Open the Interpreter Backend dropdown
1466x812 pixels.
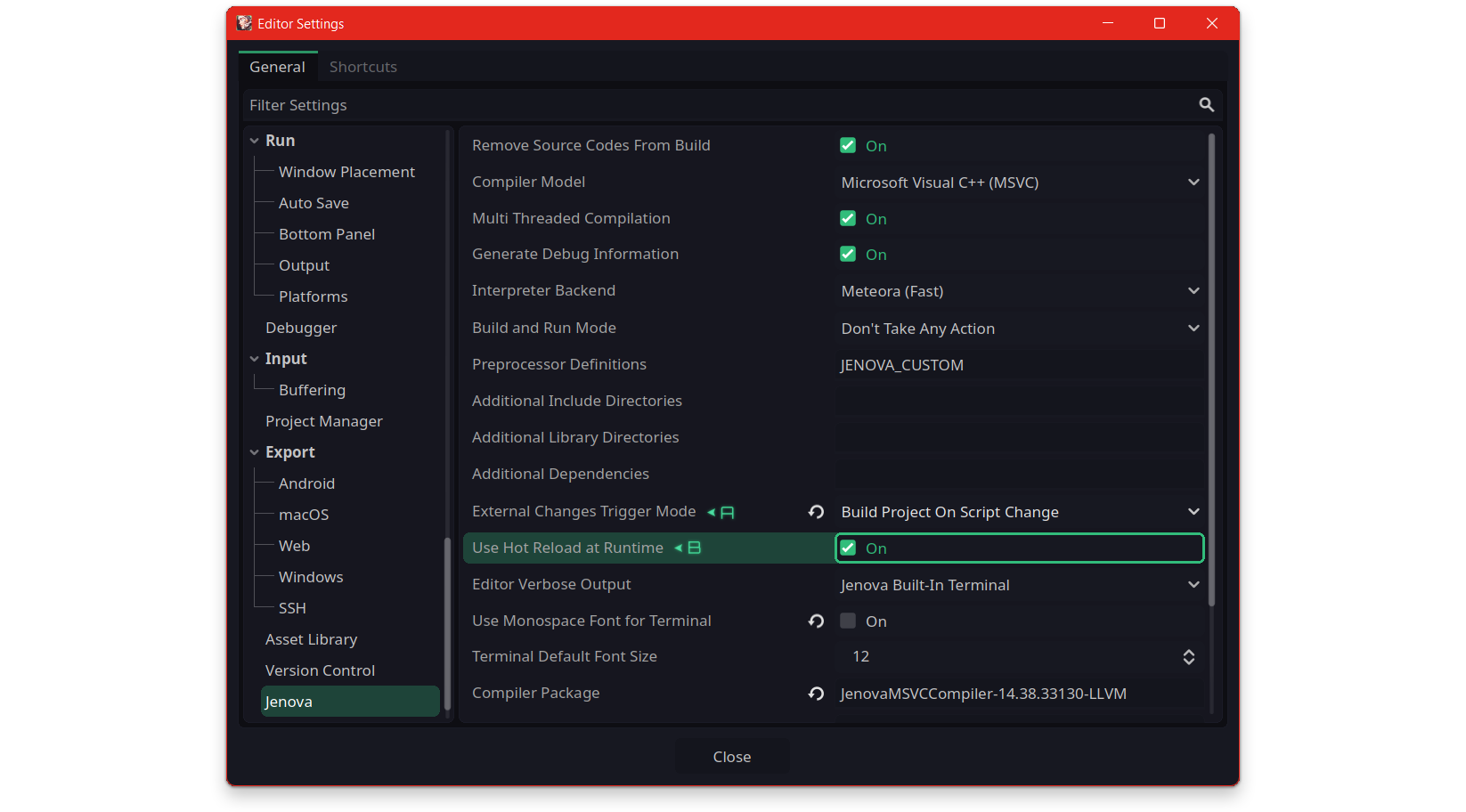pyautogui.click(x=1020, y=291)
